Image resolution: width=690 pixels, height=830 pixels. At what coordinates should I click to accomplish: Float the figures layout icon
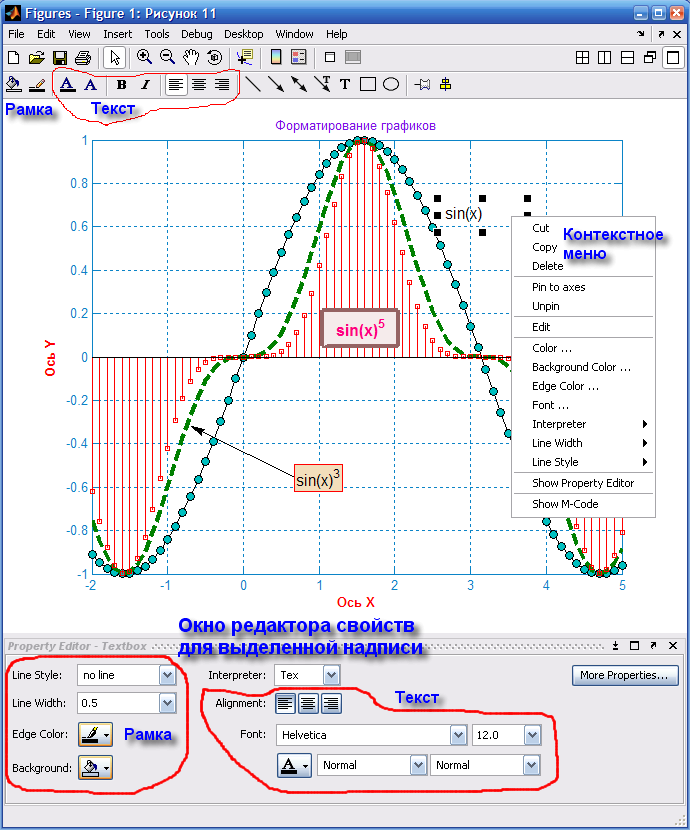pos(650,57)
